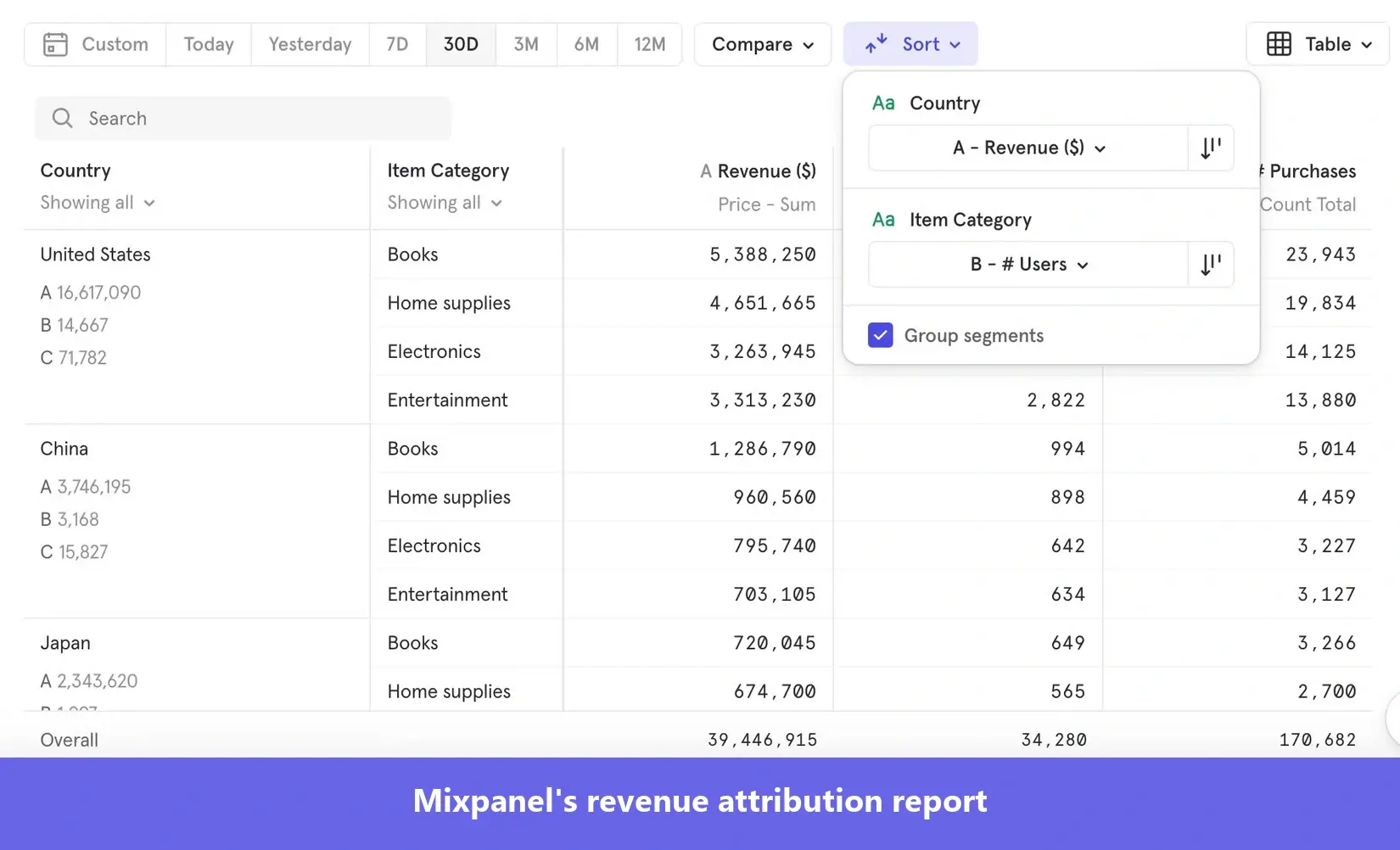Viewport: 1400px width, 850px height.
Task: Click Japan Home supplies revenue 674,700
Action: (x=775, y=691)
